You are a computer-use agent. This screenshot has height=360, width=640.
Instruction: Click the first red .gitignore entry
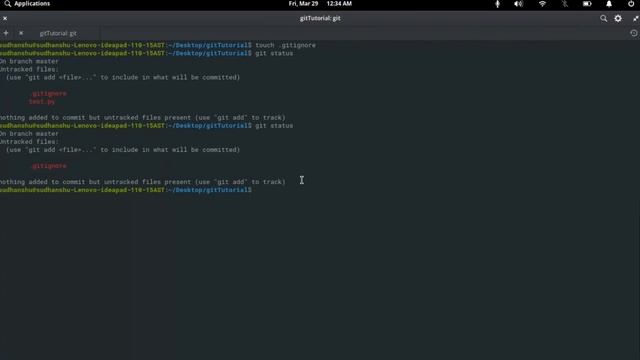point(49,93)
